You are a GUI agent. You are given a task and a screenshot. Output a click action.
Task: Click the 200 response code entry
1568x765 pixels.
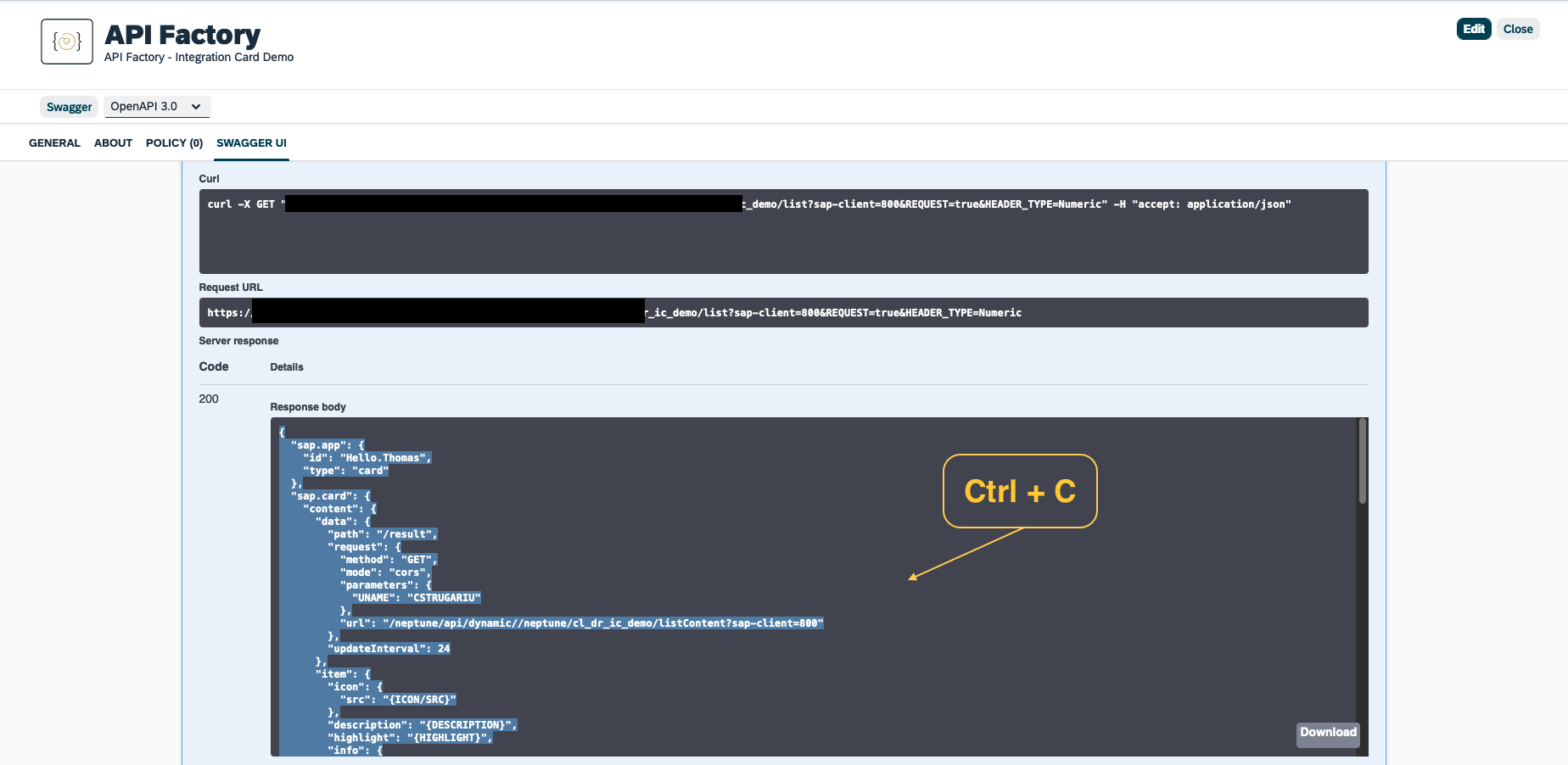pyautogui.click(x=207, y=399)
